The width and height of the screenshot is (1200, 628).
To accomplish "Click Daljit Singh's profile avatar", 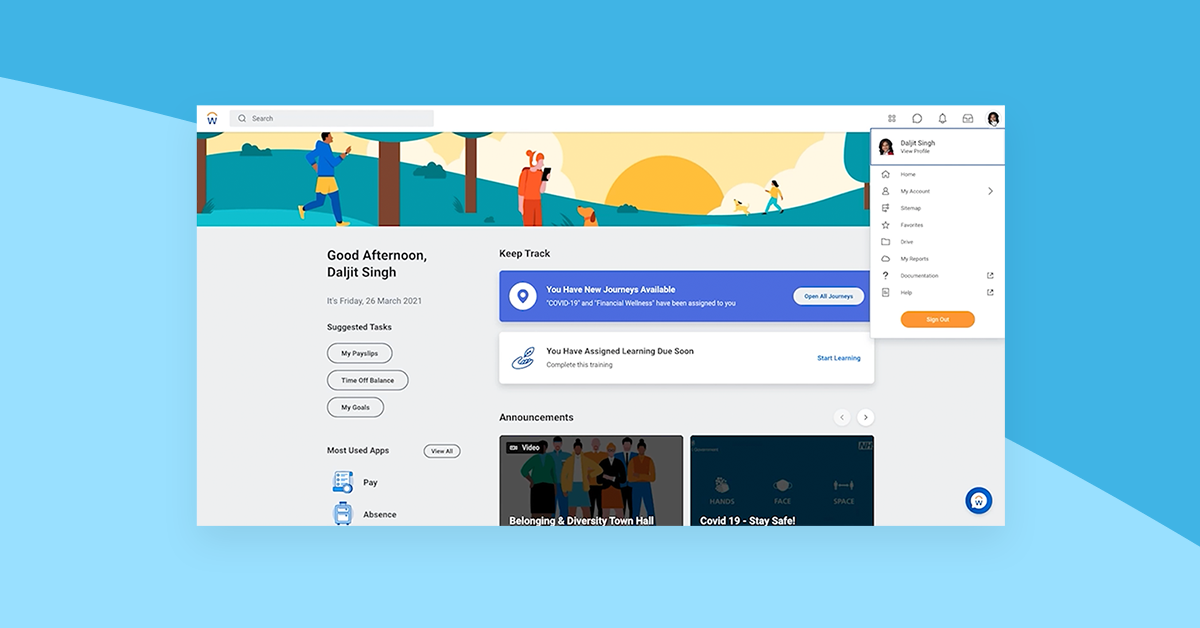I will [992, 118].
